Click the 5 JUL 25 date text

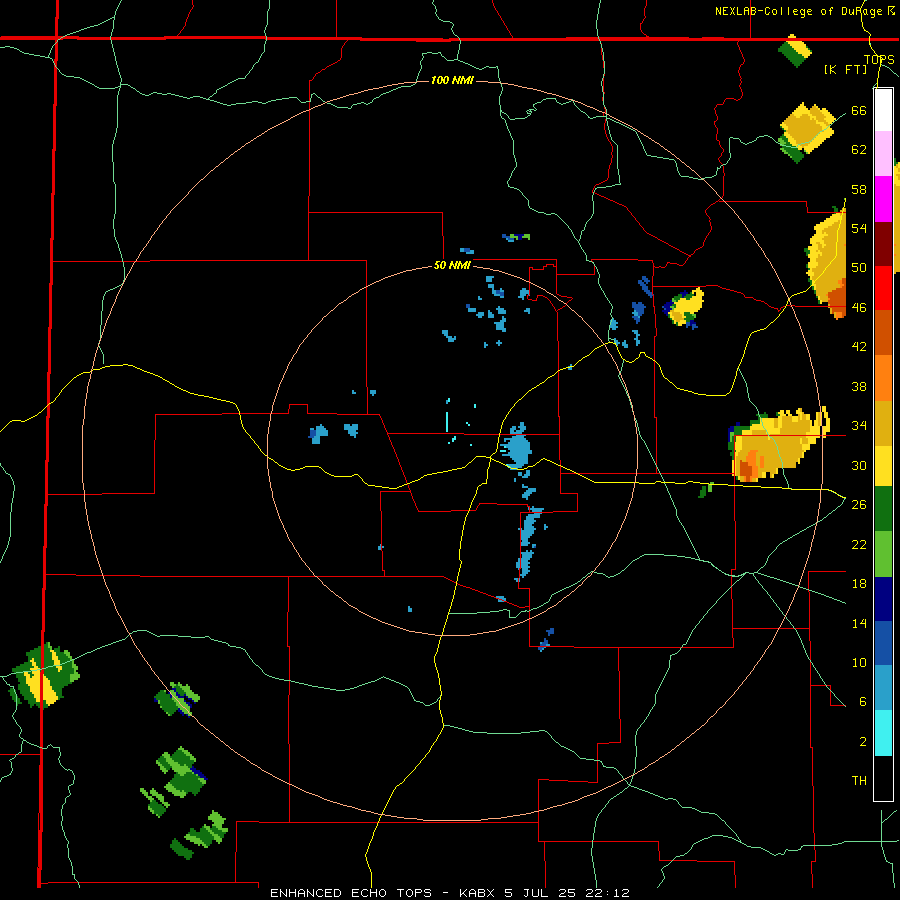542,893
